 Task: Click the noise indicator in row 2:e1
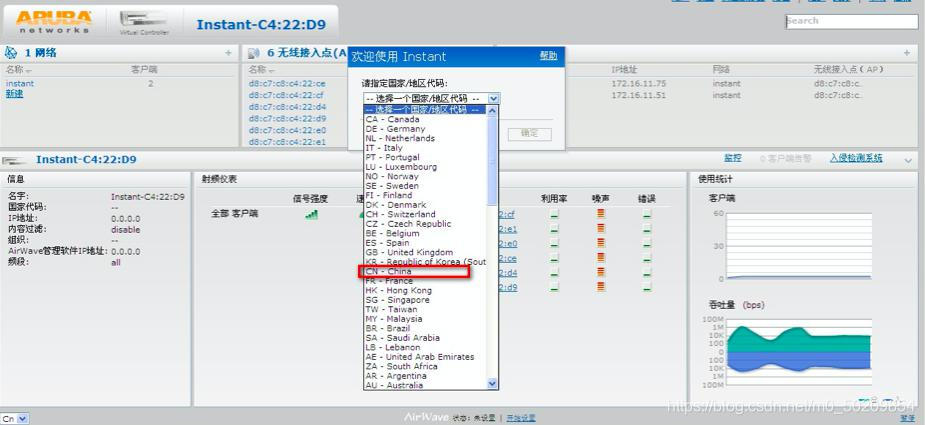pyautogui.click(x=601, y=228)
